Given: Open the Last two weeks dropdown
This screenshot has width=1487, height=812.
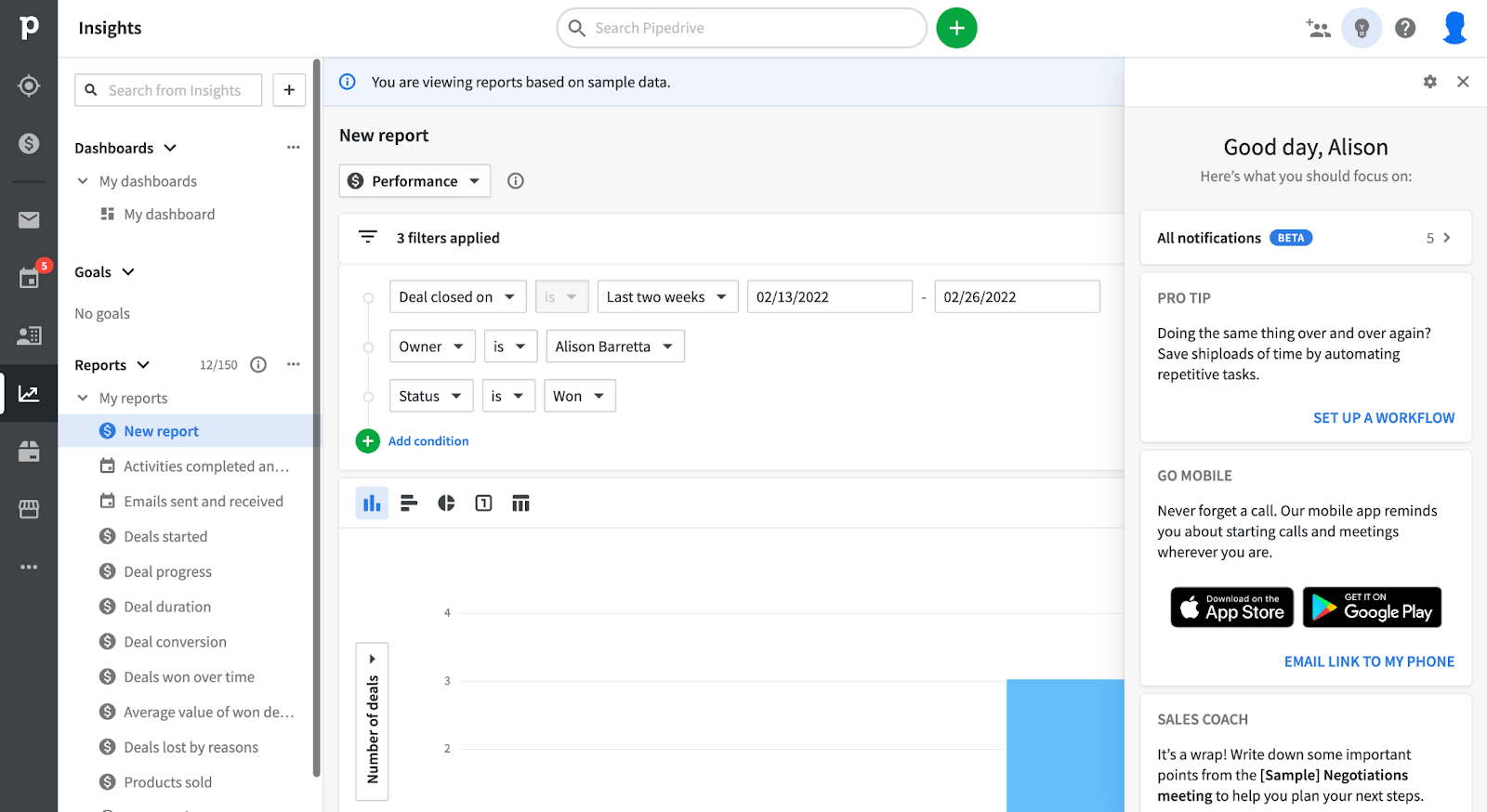Looking at the screenshot, I should pyautogui.click(x=667, y=297).
